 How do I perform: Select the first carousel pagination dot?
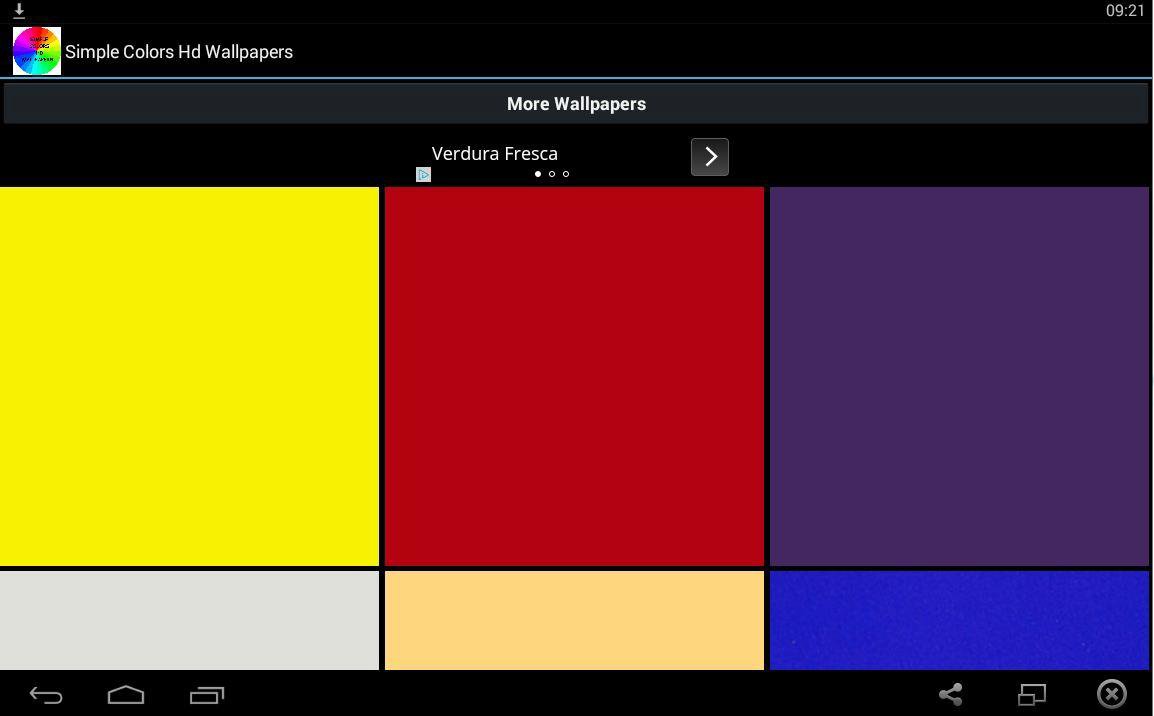coord(538,173)
